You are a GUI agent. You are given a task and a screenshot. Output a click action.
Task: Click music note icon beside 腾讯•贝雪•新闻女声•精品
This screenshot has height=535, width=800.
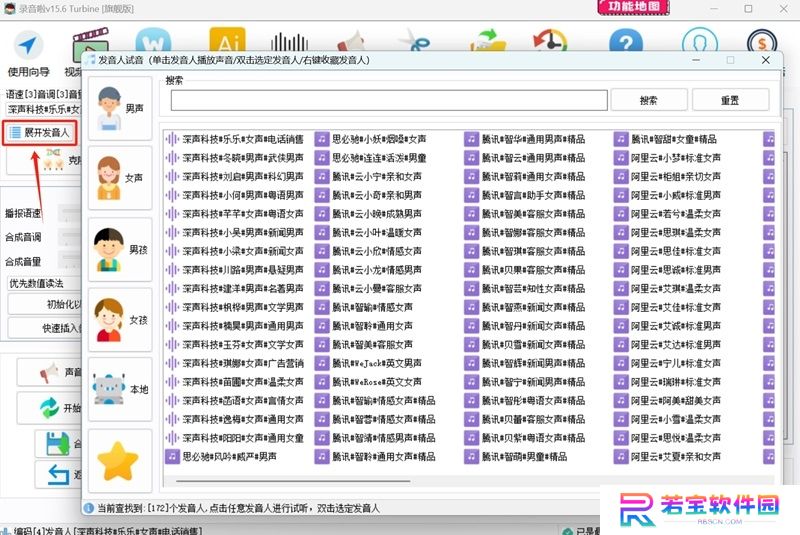471,345
